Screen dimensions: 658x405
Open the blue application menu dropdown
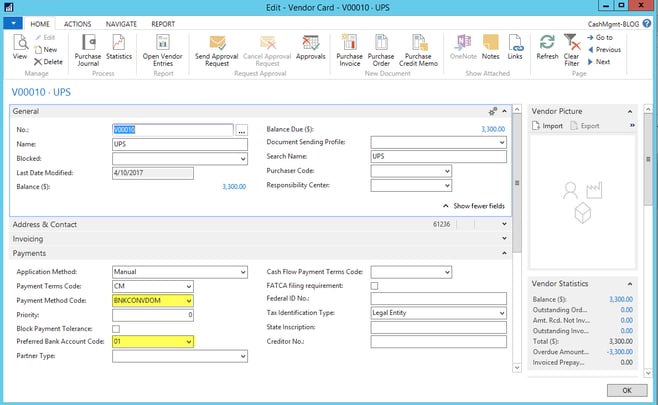coord(13,23)
